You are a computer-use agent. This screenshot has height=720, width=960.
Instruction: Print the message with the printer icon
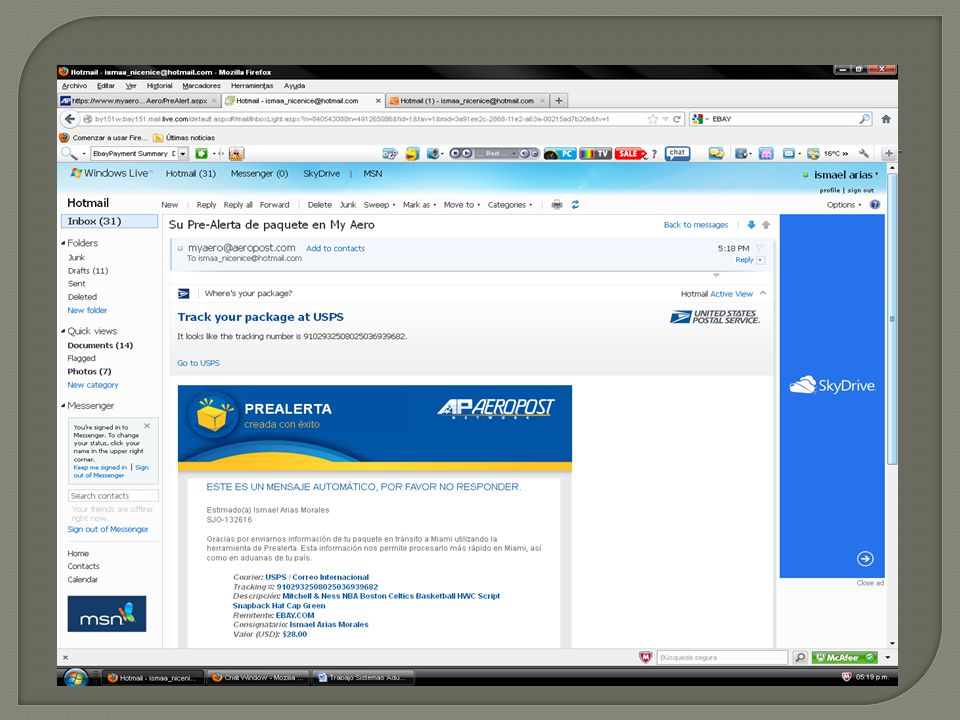(557, 204)
